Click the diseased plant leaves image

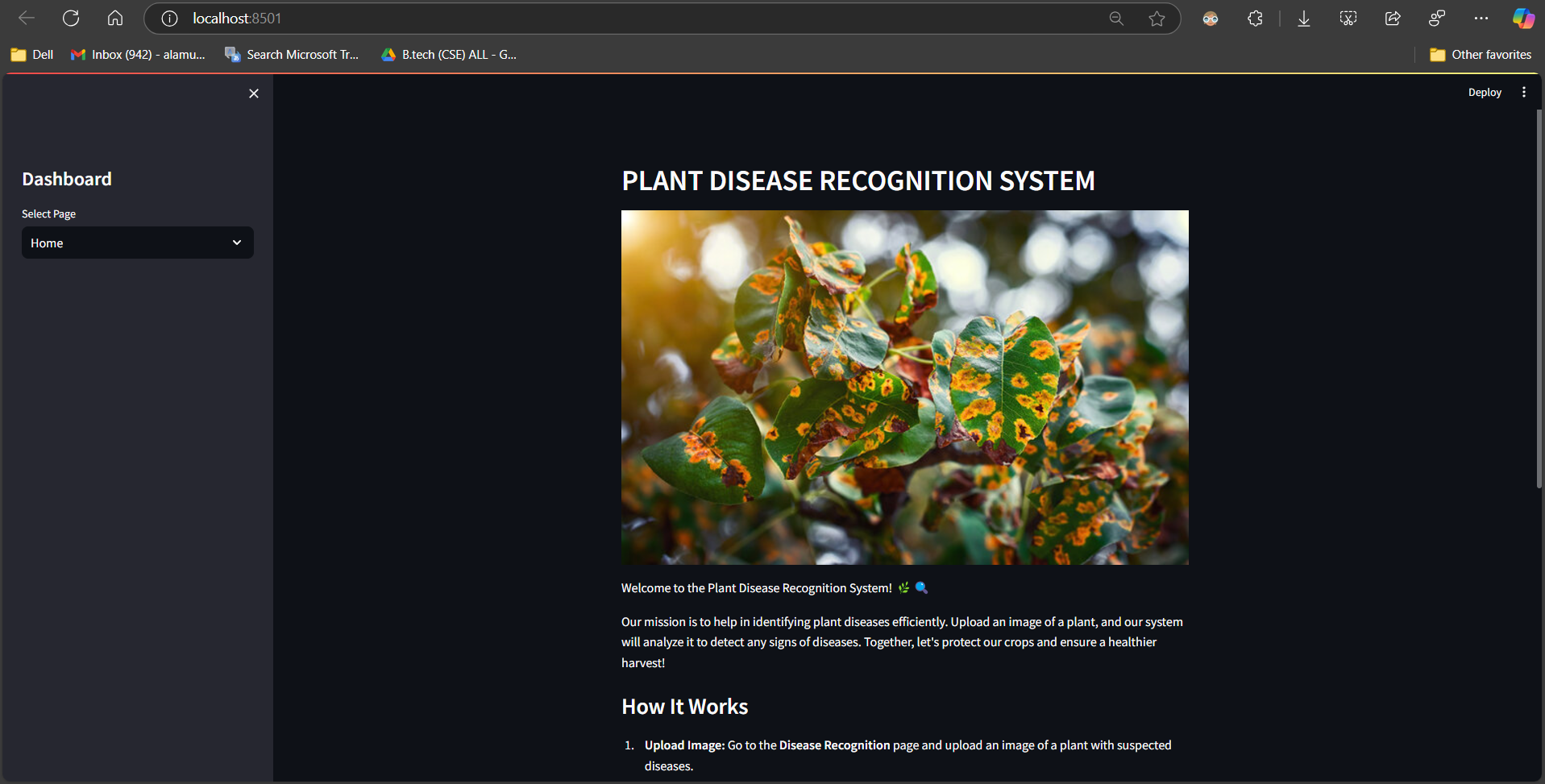[904, 387]
